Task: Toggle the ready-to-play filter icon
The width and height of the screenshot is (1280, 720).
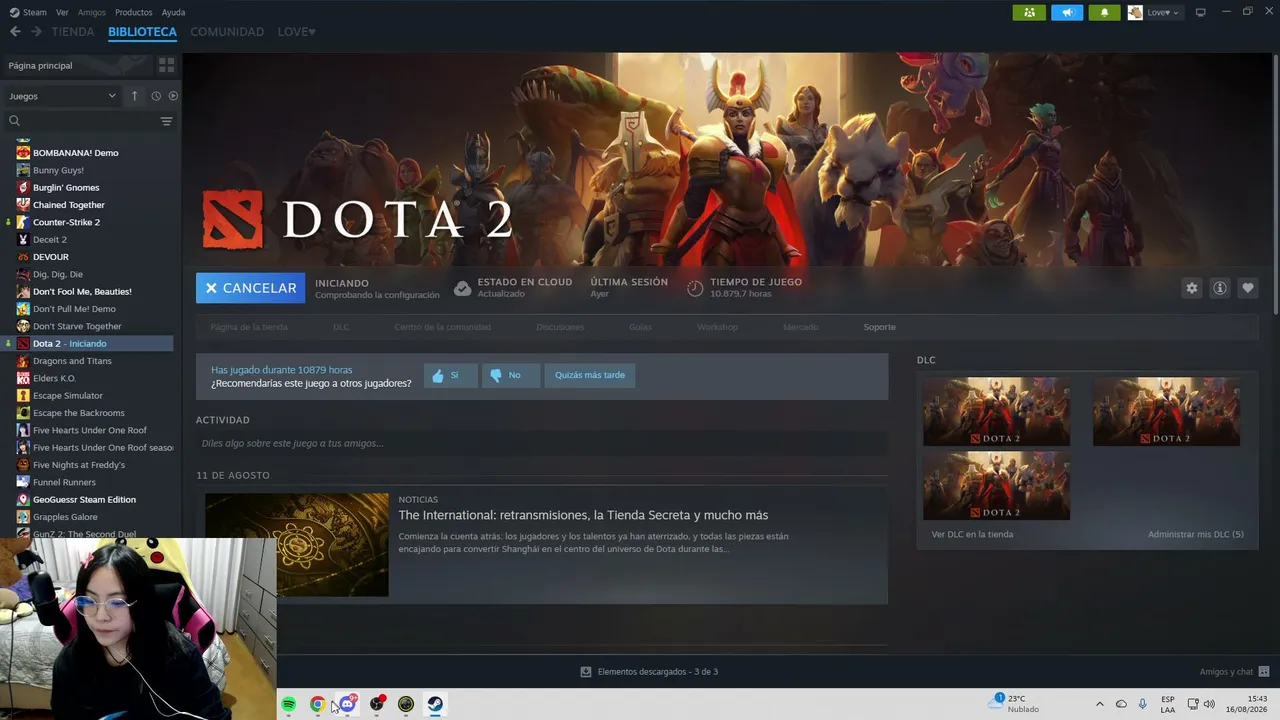Action: pyautogui.click(x=173, y=96)
